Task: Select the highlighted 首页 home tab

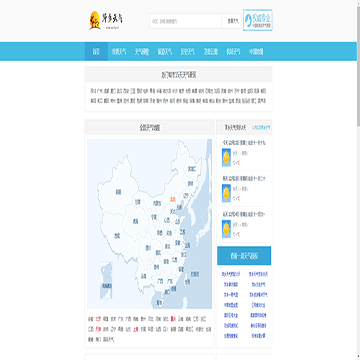Action: 96,52
